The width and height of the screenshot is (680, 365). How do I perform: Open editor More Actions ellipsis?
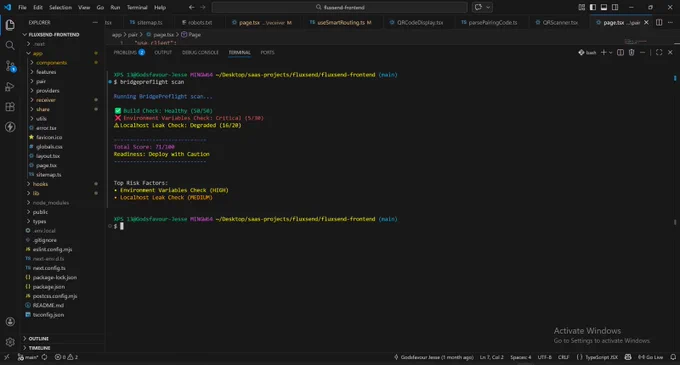click(670, 23)
